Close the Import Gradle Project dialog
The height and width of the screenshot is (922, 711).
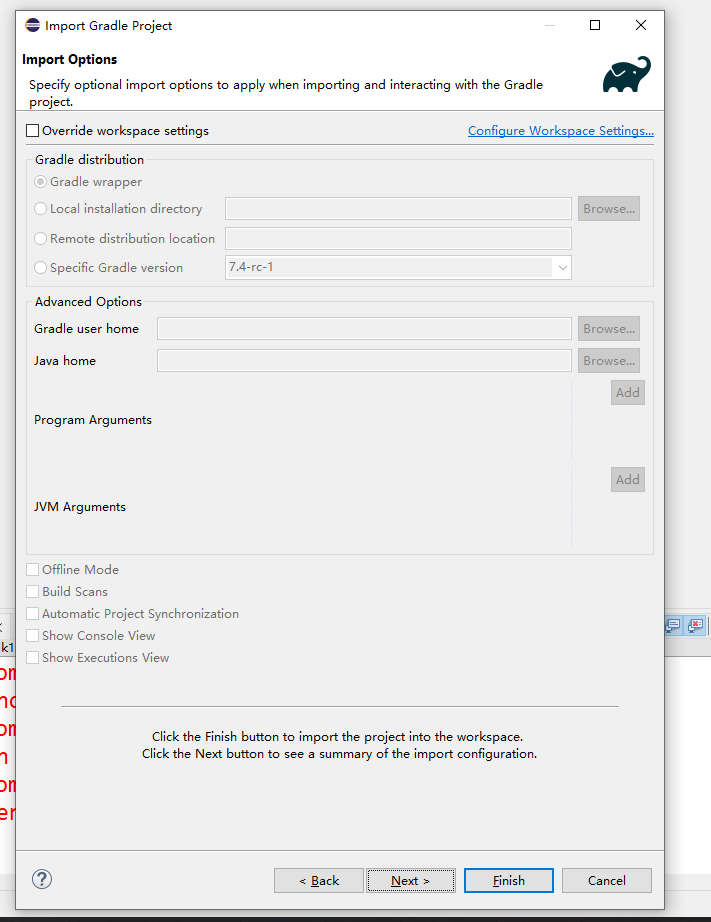tap(641, 25)
